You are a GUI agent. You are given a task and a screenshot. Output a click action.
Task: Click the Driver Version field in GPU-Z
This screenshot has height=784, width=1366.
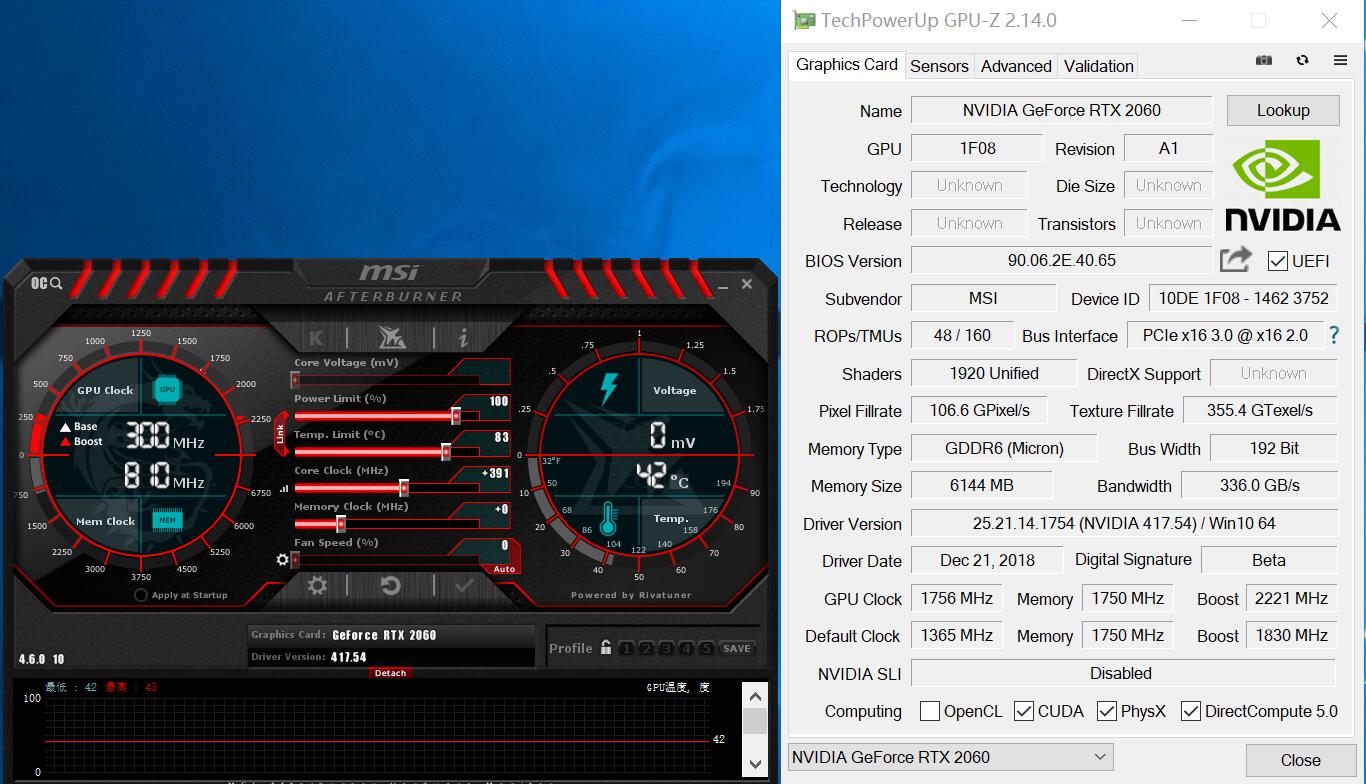point(1124,523)
